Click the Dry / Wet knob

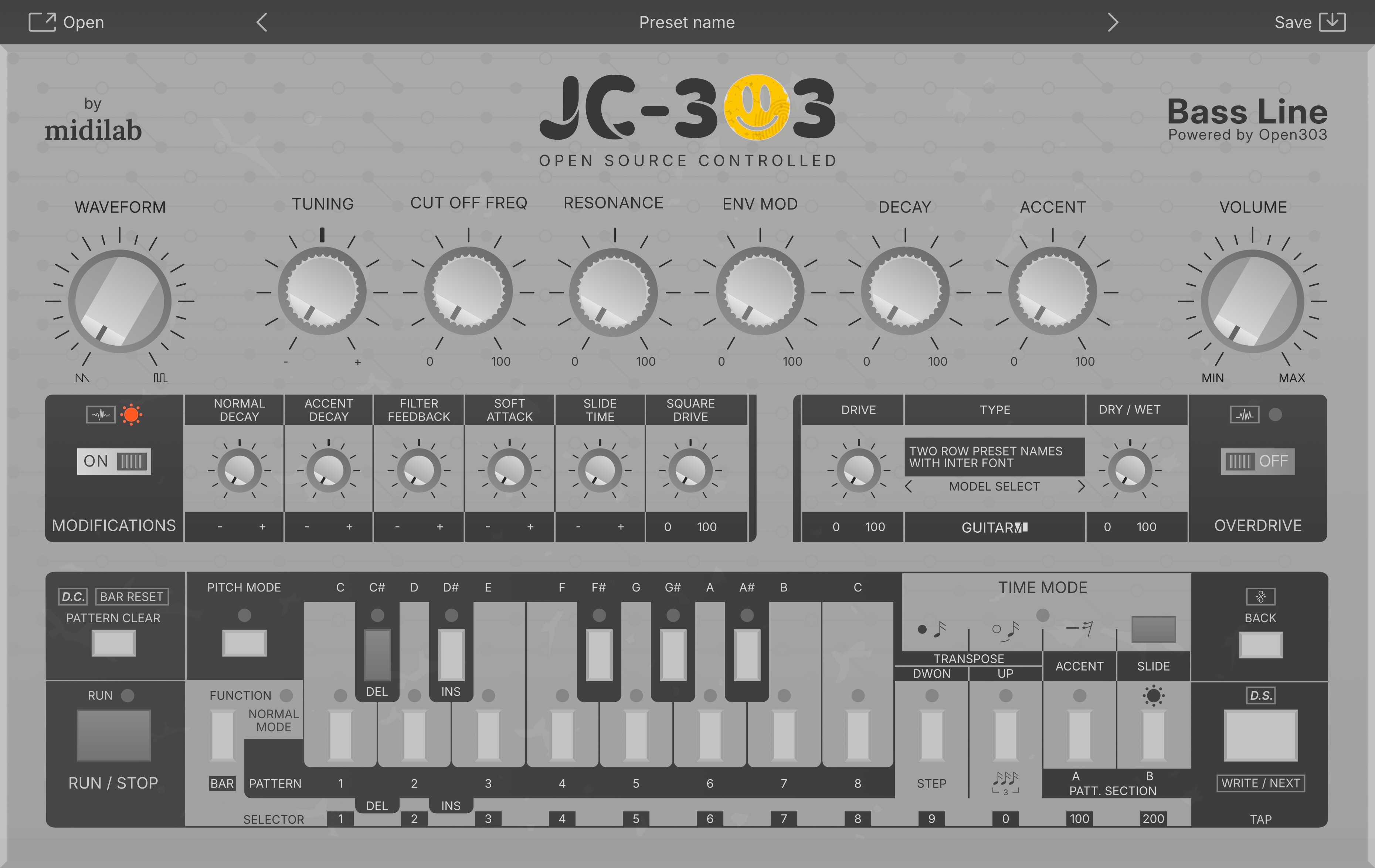click(x=1130, y=471)
